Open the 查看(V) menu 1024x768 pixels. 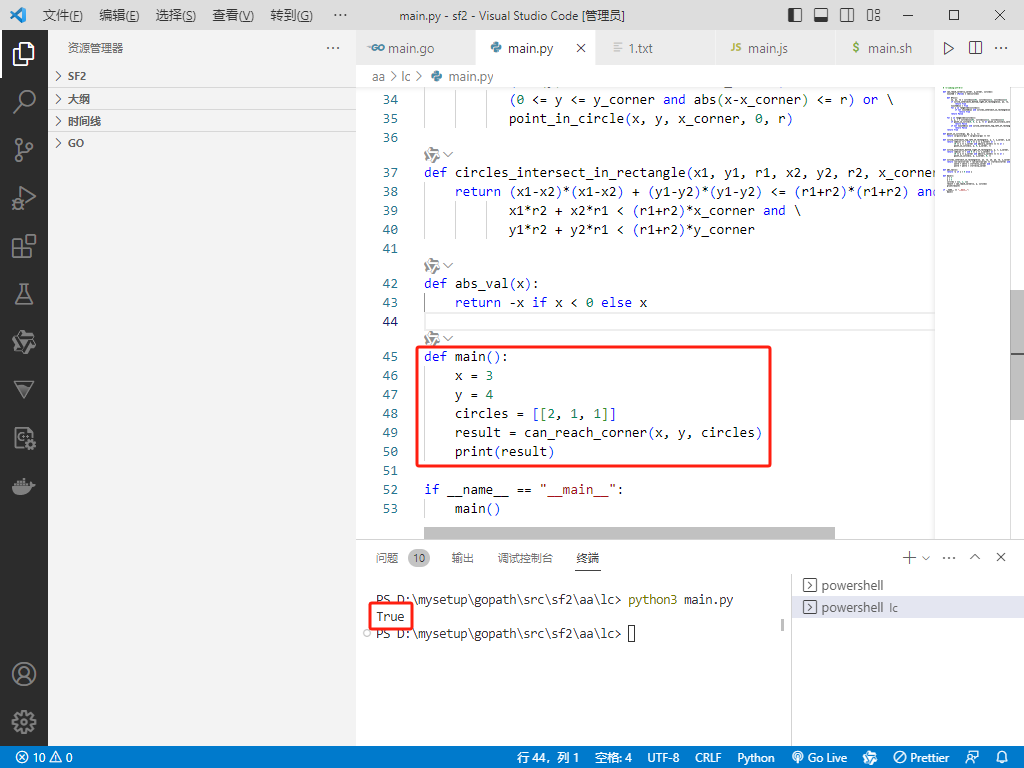[x=233, y=15]
